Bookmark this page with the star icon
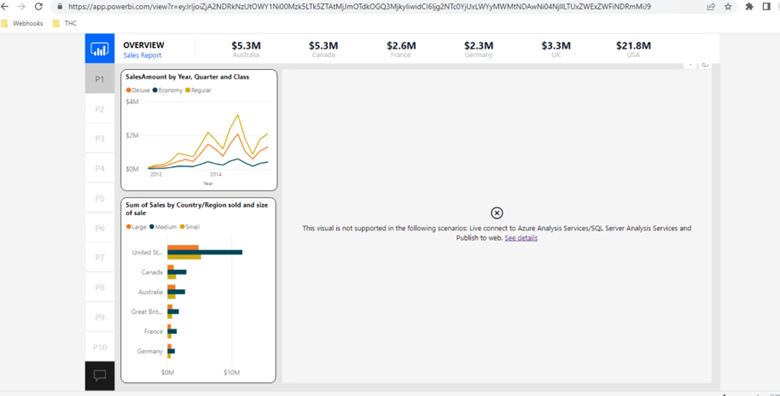The width and height of the screenshot is (780, 396). click(x=728, y=6)
